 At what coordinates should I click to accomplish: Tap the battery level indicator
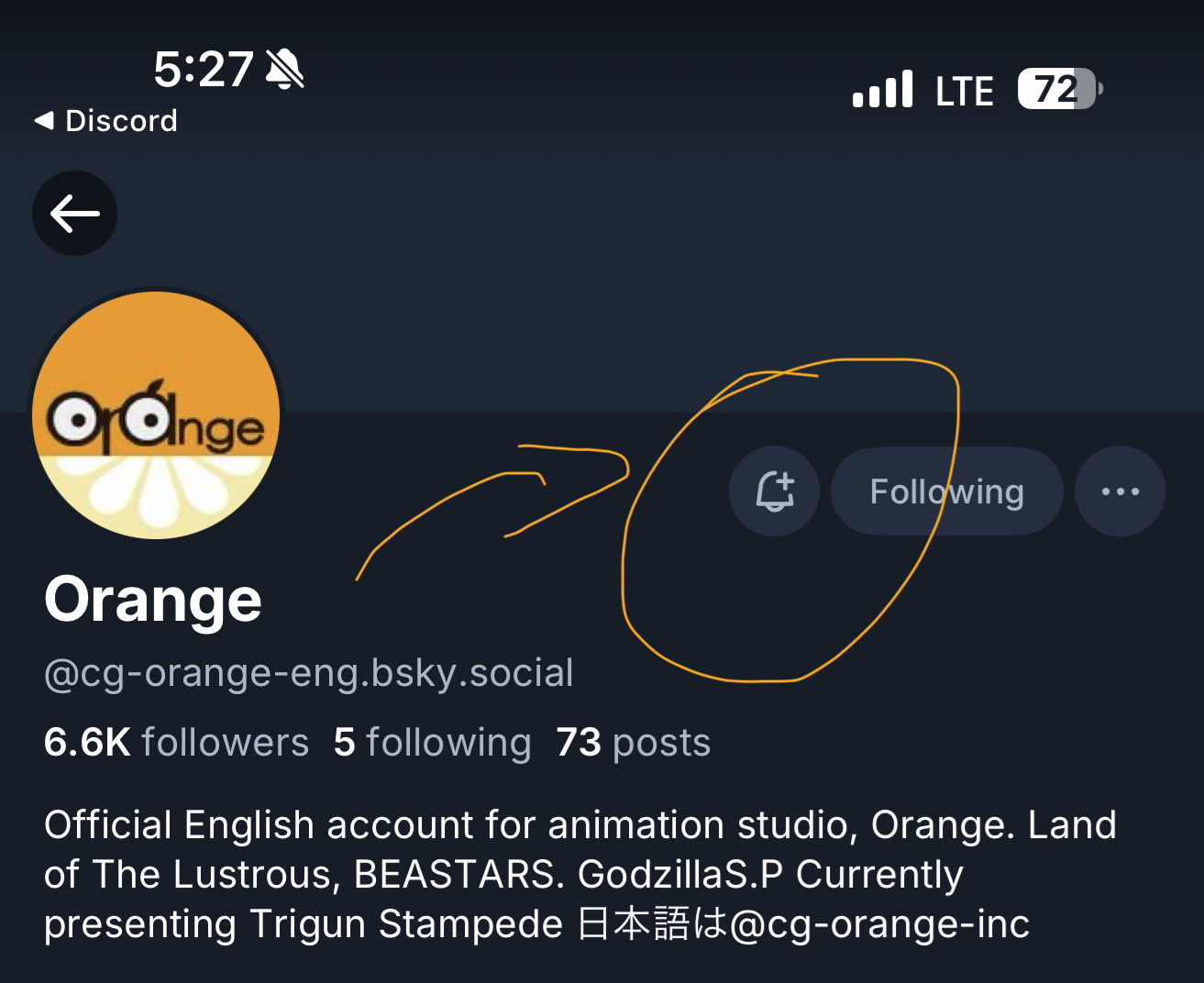coord(1059,90)
